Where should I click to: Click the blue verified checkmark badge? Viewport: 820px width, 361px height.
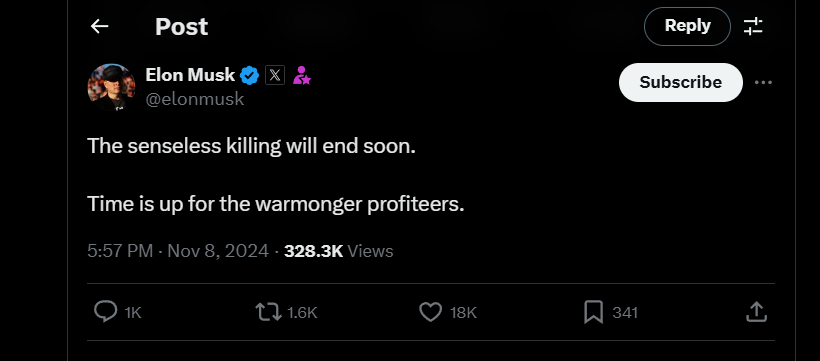click(x=249, y=76)
